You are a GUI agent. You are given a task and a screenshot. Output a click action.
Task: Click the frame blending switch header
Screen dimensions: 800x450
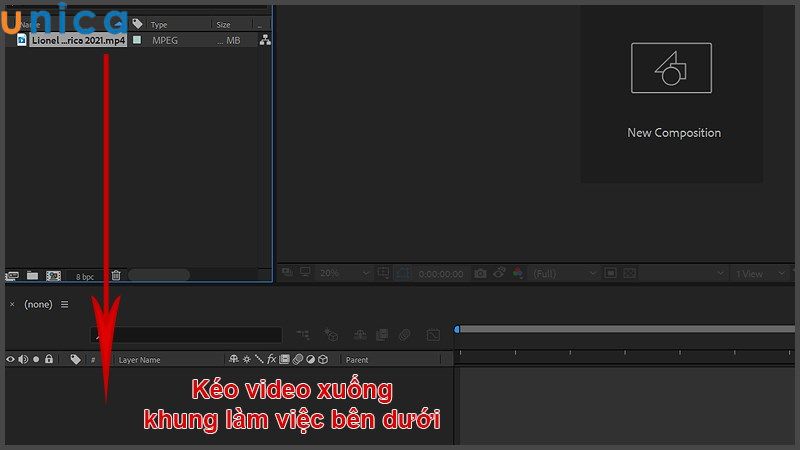[285, 359]
